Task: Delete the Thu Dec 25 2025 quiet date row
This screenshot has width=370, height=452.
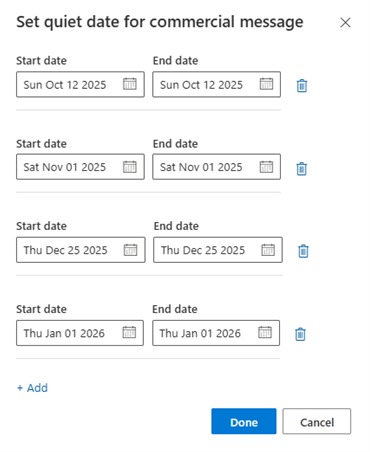Action: click(303, 251)
